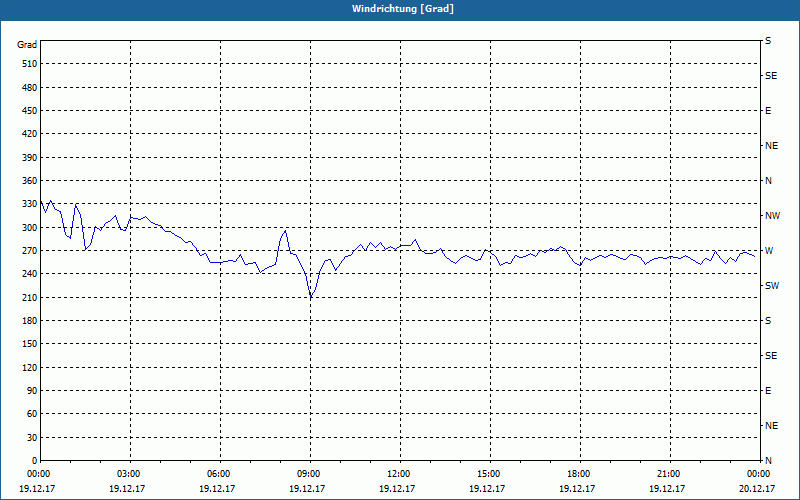Image resolution: width=800 pixels, height=500 pixels.
Task: Select the 90 y-axis value
Action: click(32, 391)
